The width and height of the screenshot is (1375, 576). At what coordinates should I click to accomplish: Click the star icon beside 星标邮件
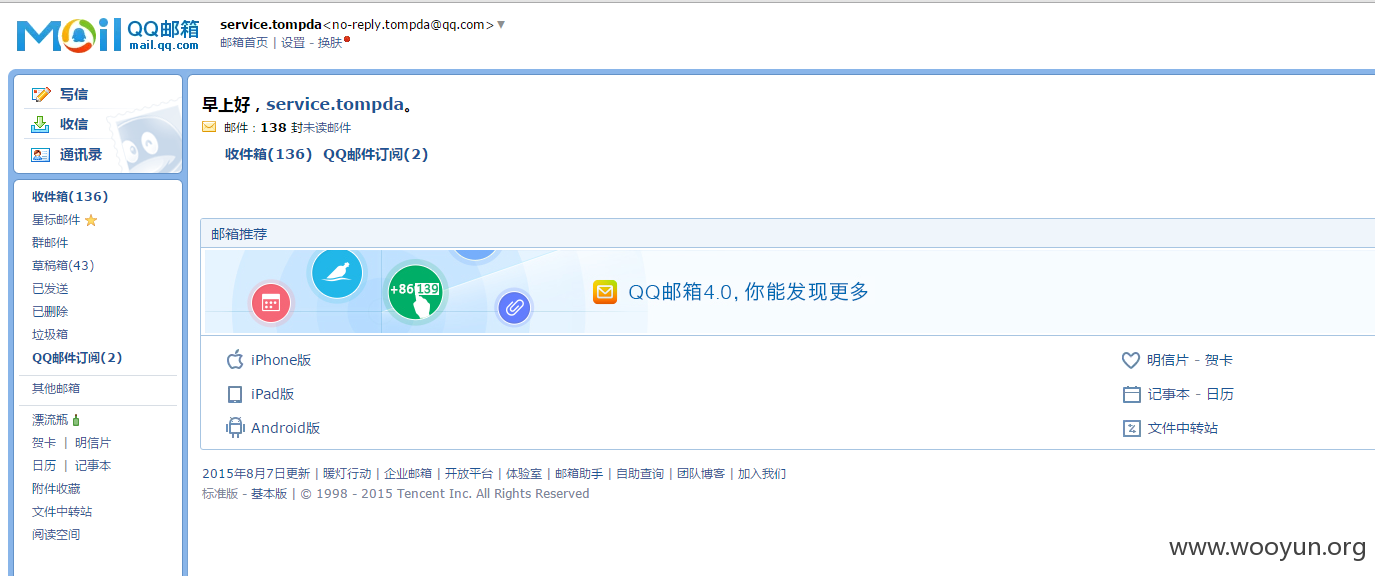[91, 220]
